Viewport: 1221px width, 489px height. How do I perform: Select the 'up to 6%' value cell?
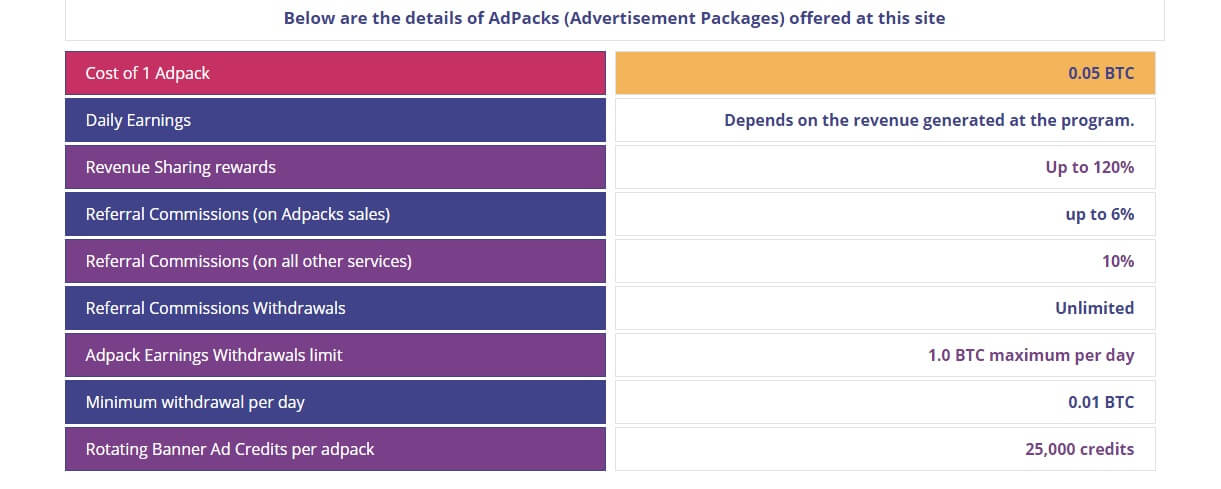coord(1099,214)
